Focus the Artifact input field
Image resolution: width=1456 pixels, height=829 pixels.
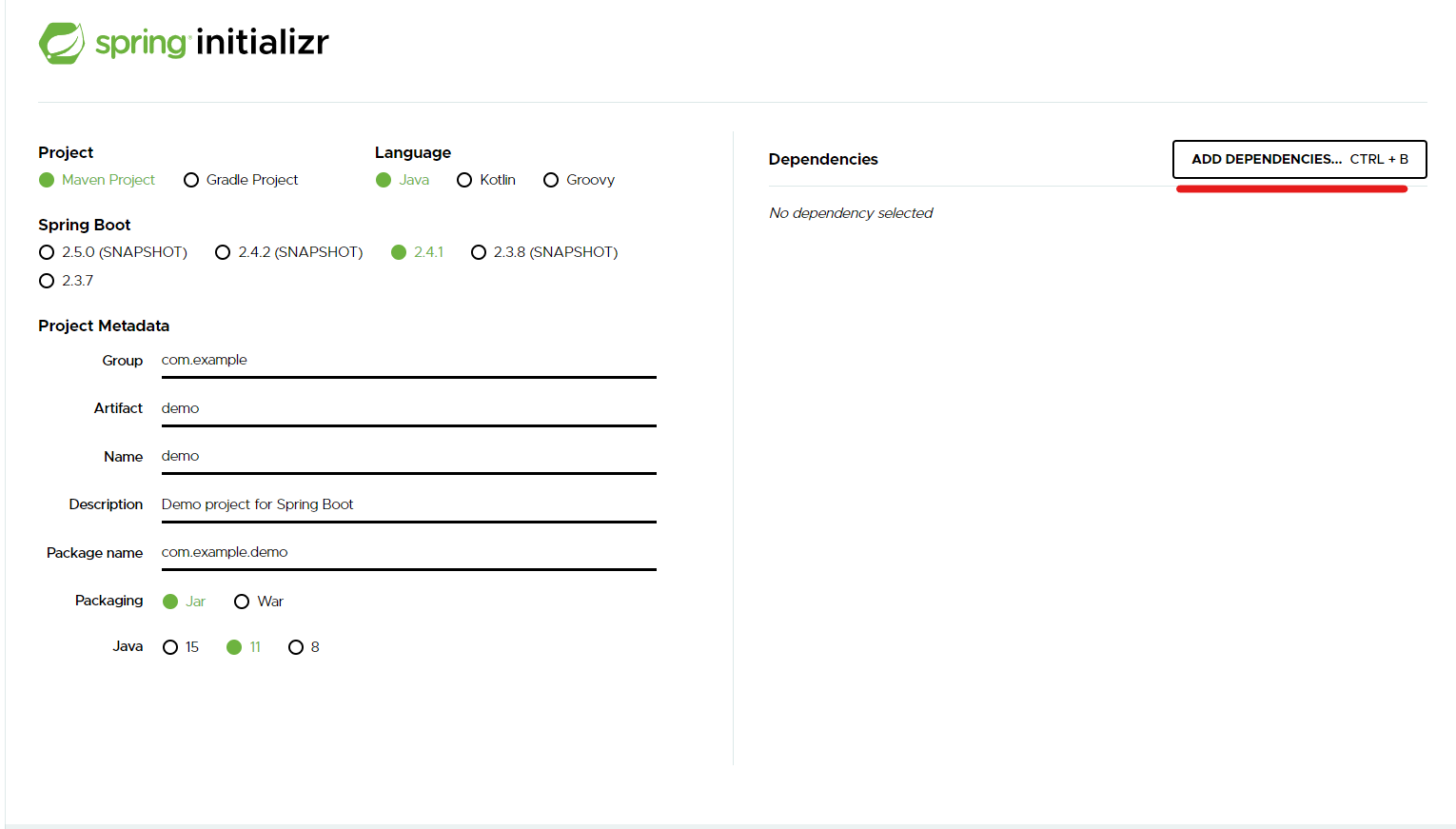pyautogui.click(x=409, y=409)
